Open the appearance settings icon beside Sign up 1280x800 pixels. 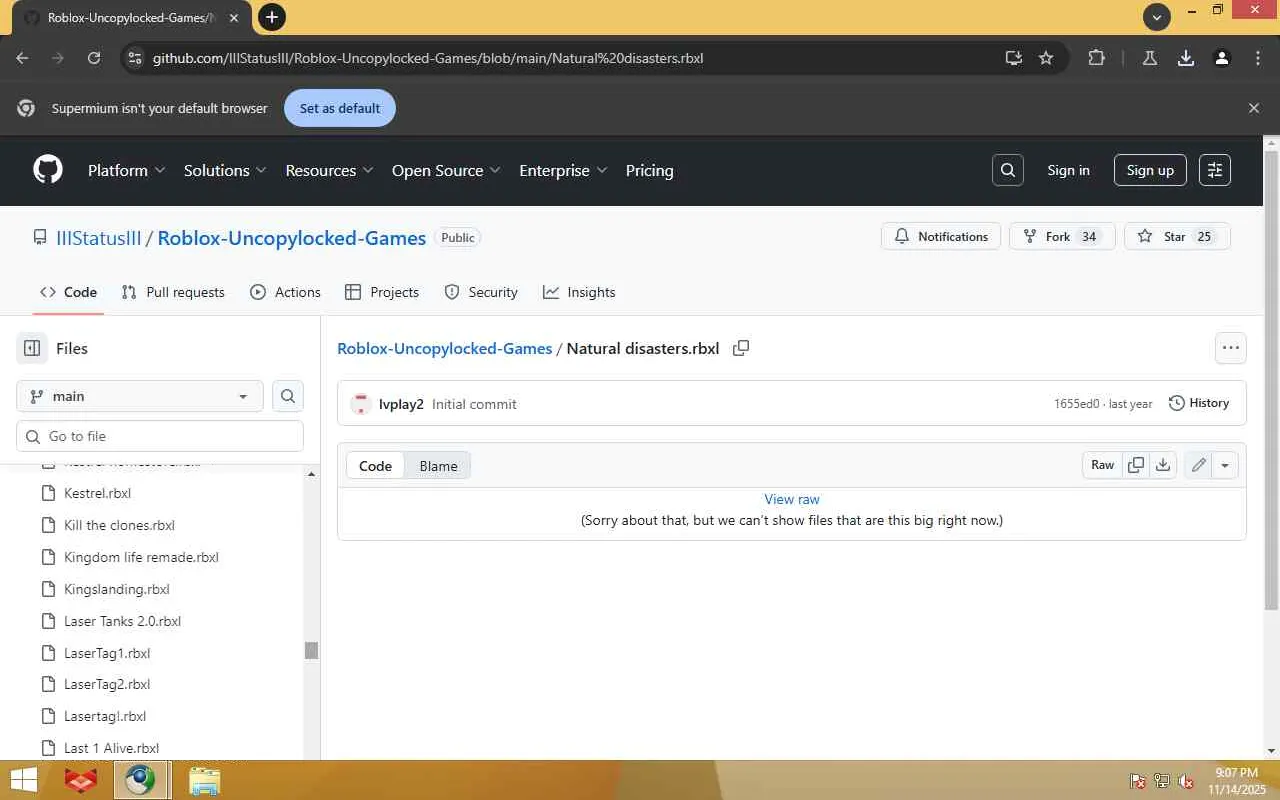[1215, 170]
